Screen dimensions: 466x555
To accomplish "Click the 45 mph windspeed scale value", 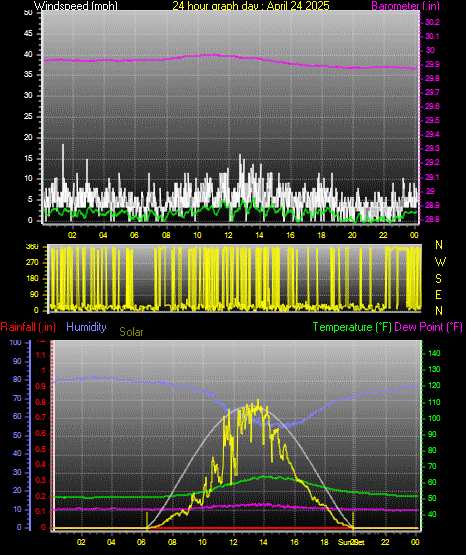I will pos(28,34).
